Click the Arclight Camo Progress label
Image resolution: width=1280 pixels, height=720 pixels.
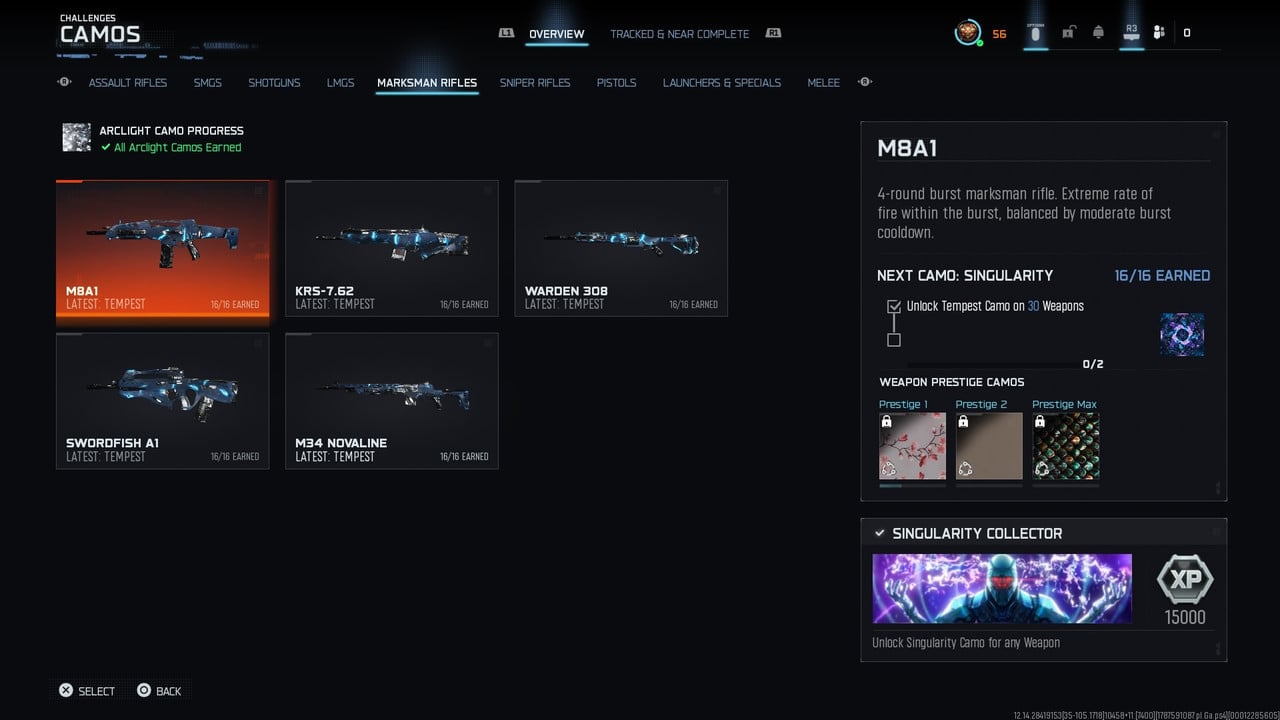[171, 130]
